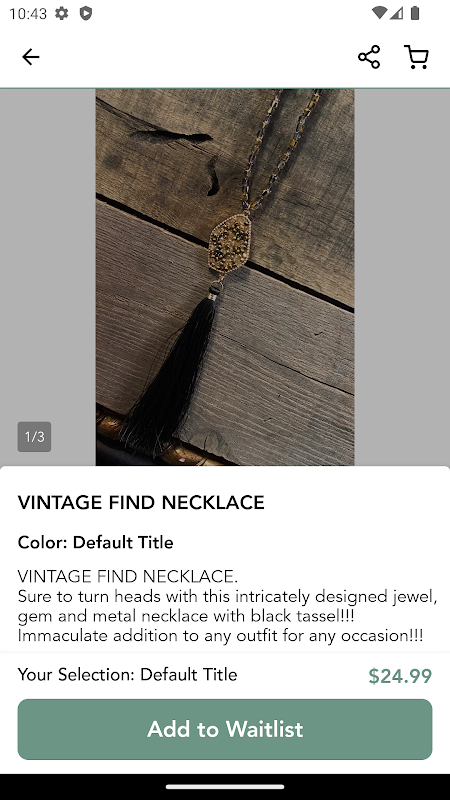The height and width of the screenshot is (800, 450).
Task: Add to Waitlist button
Action: coord(225,729)
